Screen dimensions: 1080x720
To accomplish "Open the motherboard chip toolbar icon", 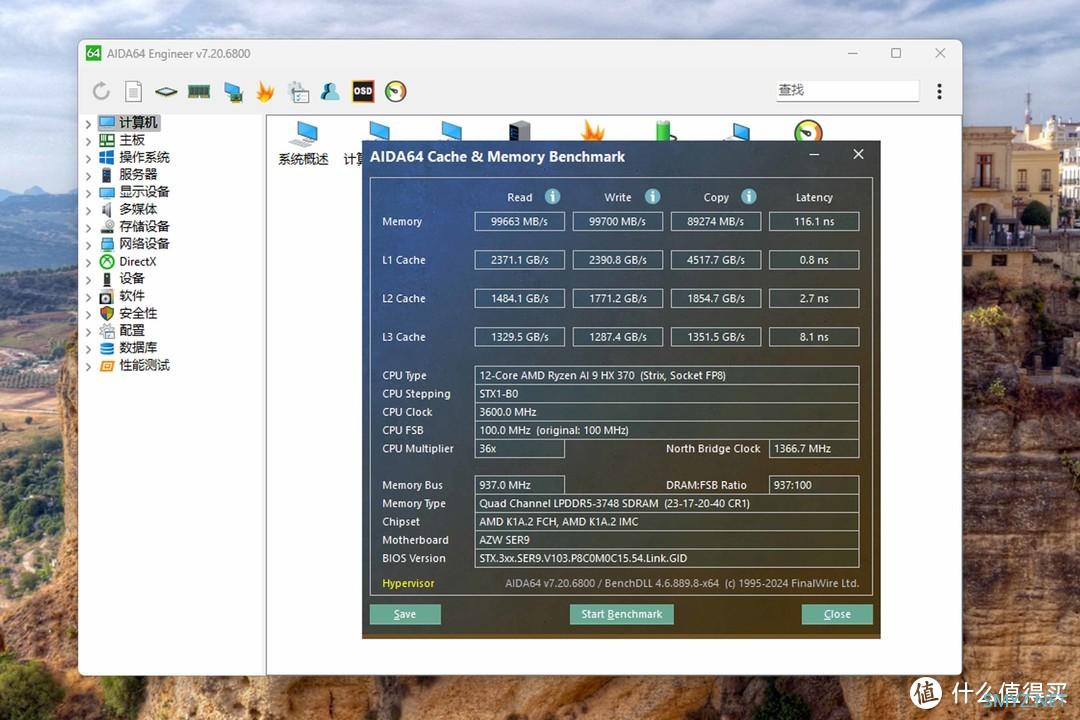I will tap(166, 91).
